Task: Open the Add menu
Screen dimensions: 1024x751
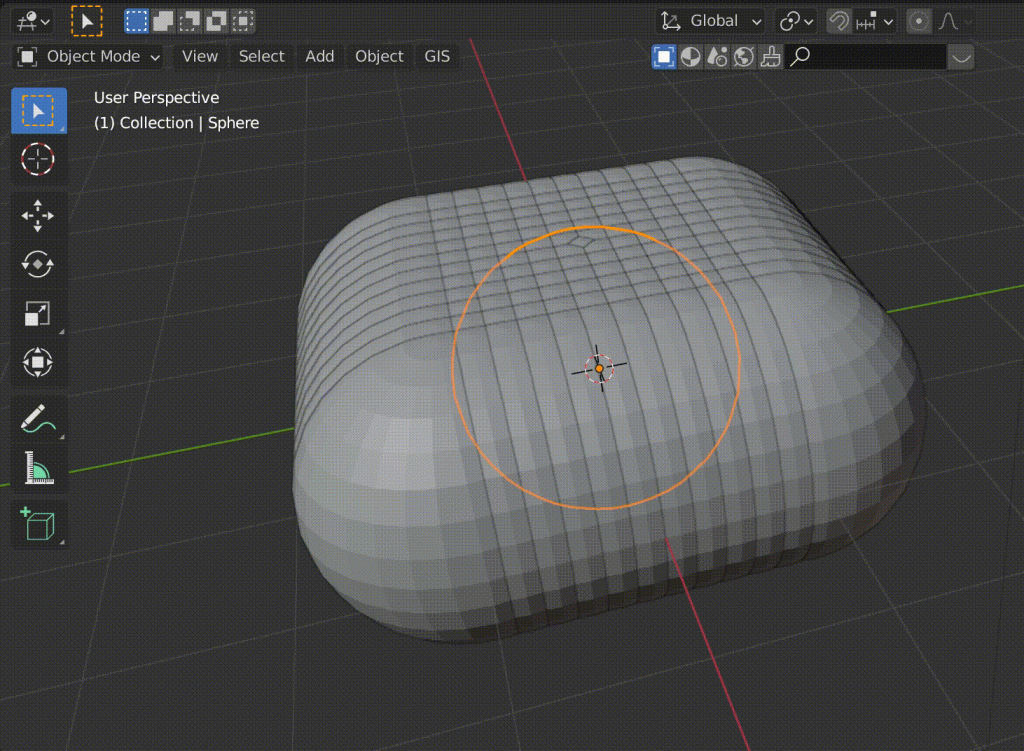Action: tap(319, 57)
